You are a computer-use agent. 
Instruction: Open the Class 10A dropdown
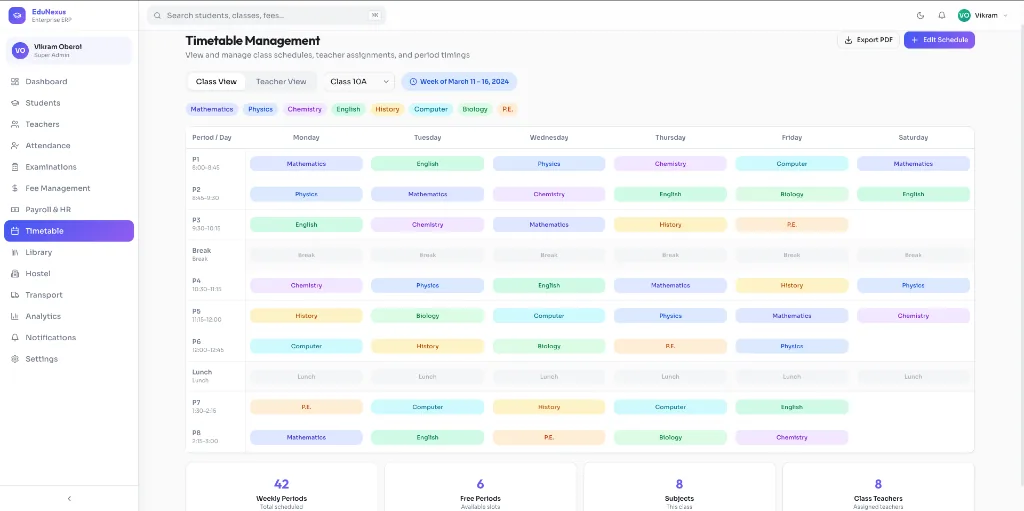point(359,82)
